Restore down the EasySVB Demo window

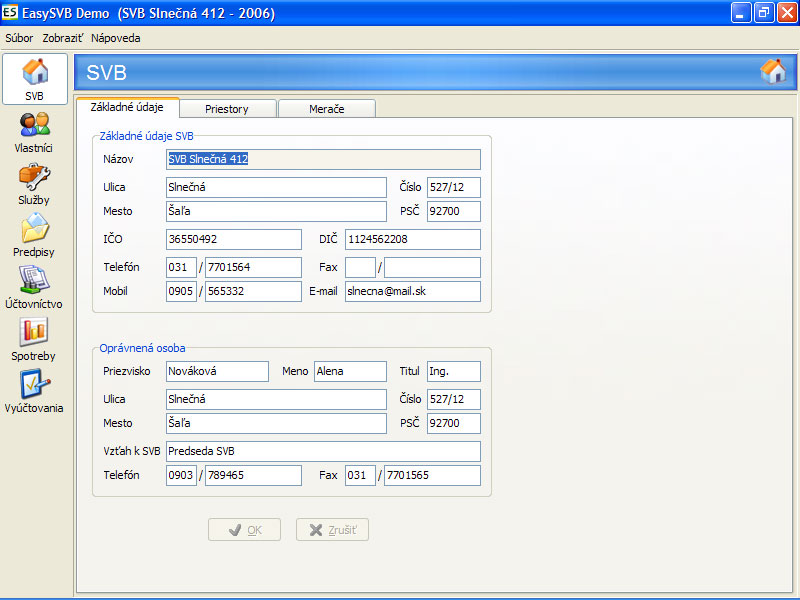(x=764, y=13)
